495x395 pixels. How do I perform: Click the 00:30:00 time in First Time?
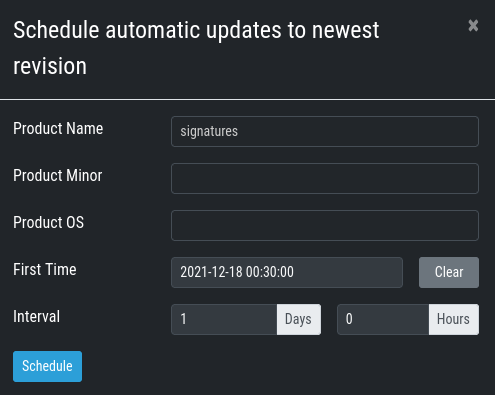270,272
